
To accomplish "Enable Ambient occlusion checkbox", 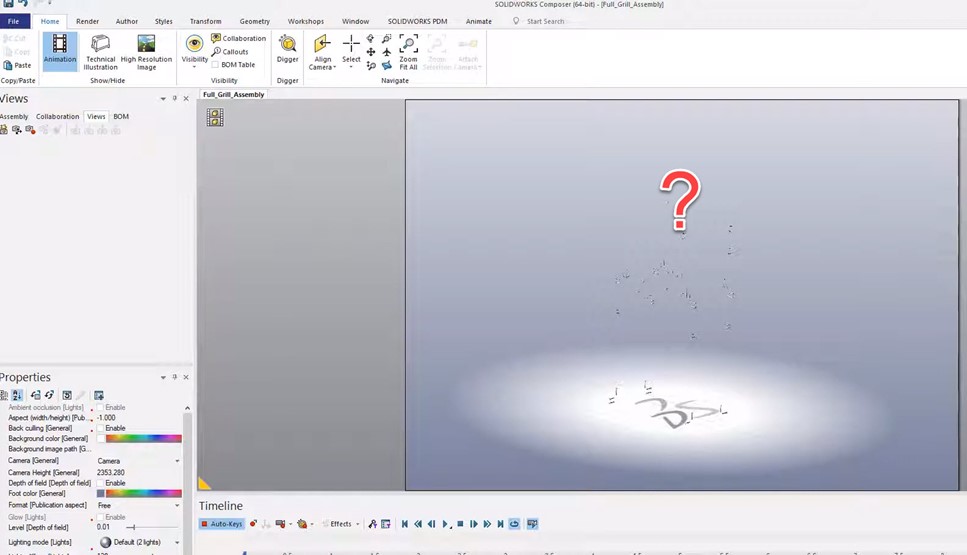I will [x=100, y=408].
